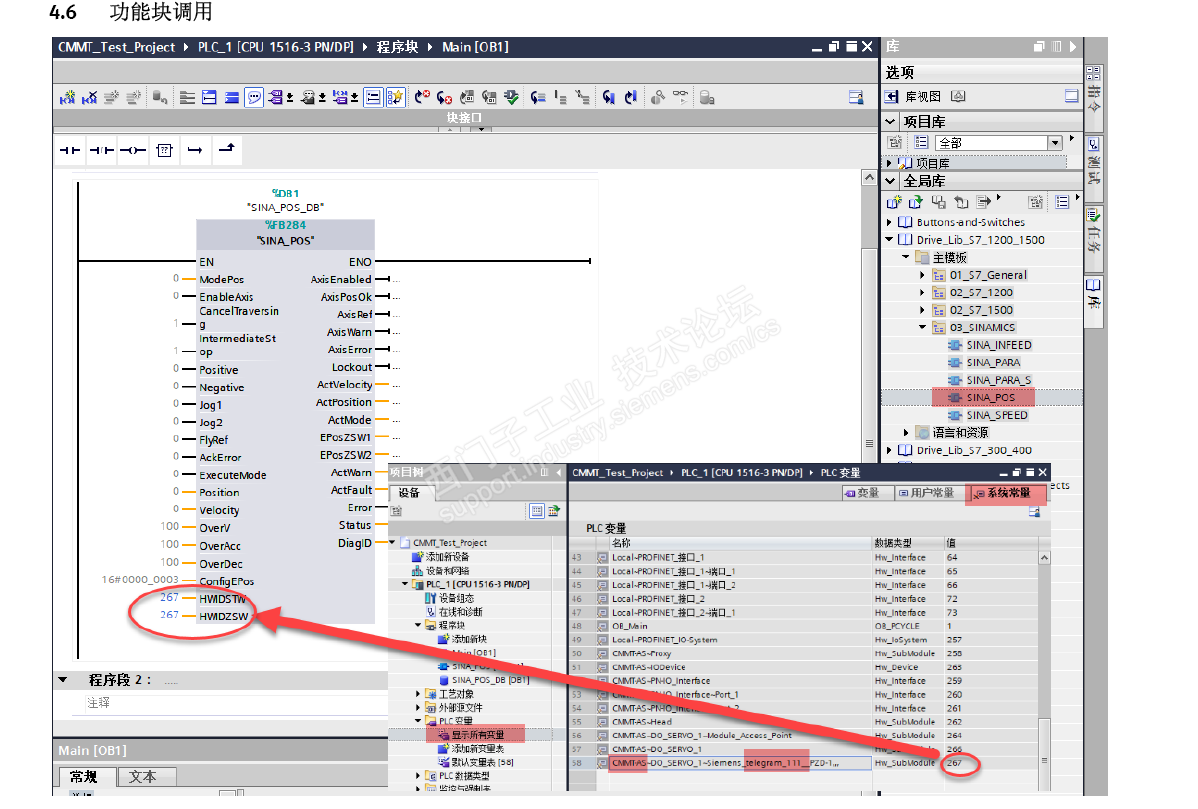The width and height of the screenshot is (1198, 809).
Task: Collapse the 项目库 section header
Action: (890, 121)
